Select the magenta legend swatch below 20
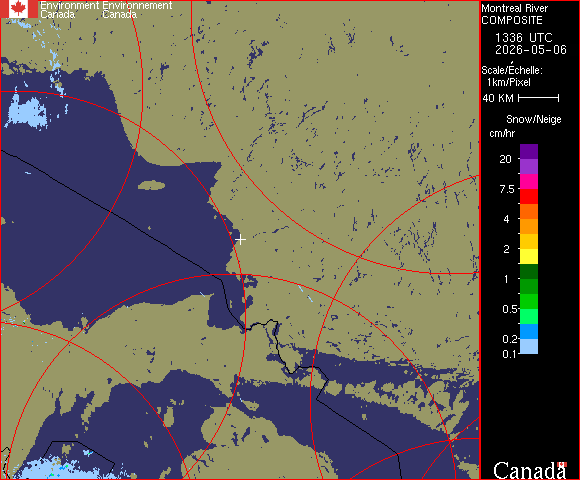Viewport: 580px width, 480px height. coord(529,182)
